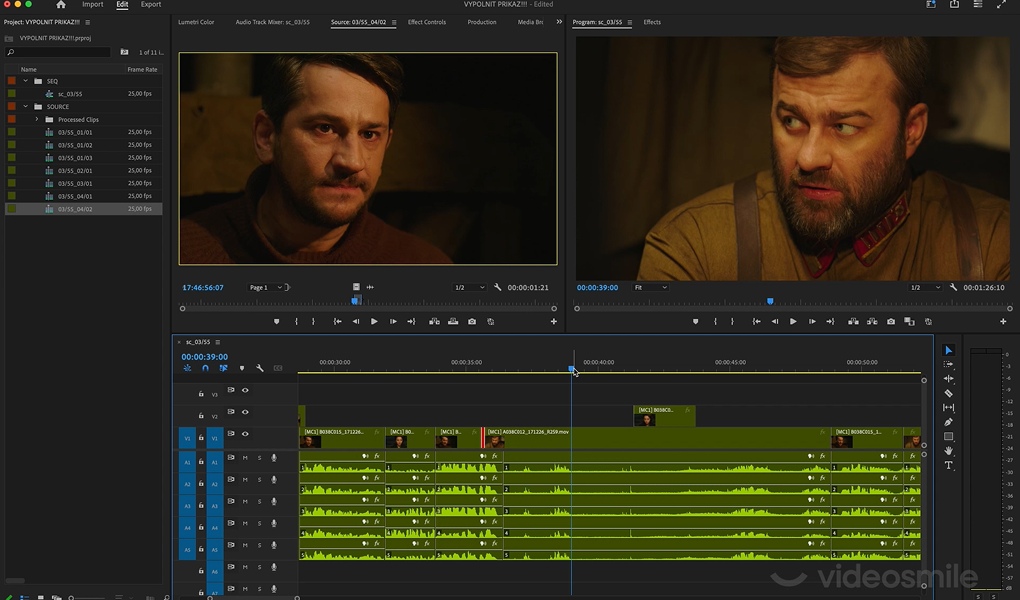Viewport: 1020px width, 600px height.
Task: Click Program monitor playhead marker
Action: 770,301
